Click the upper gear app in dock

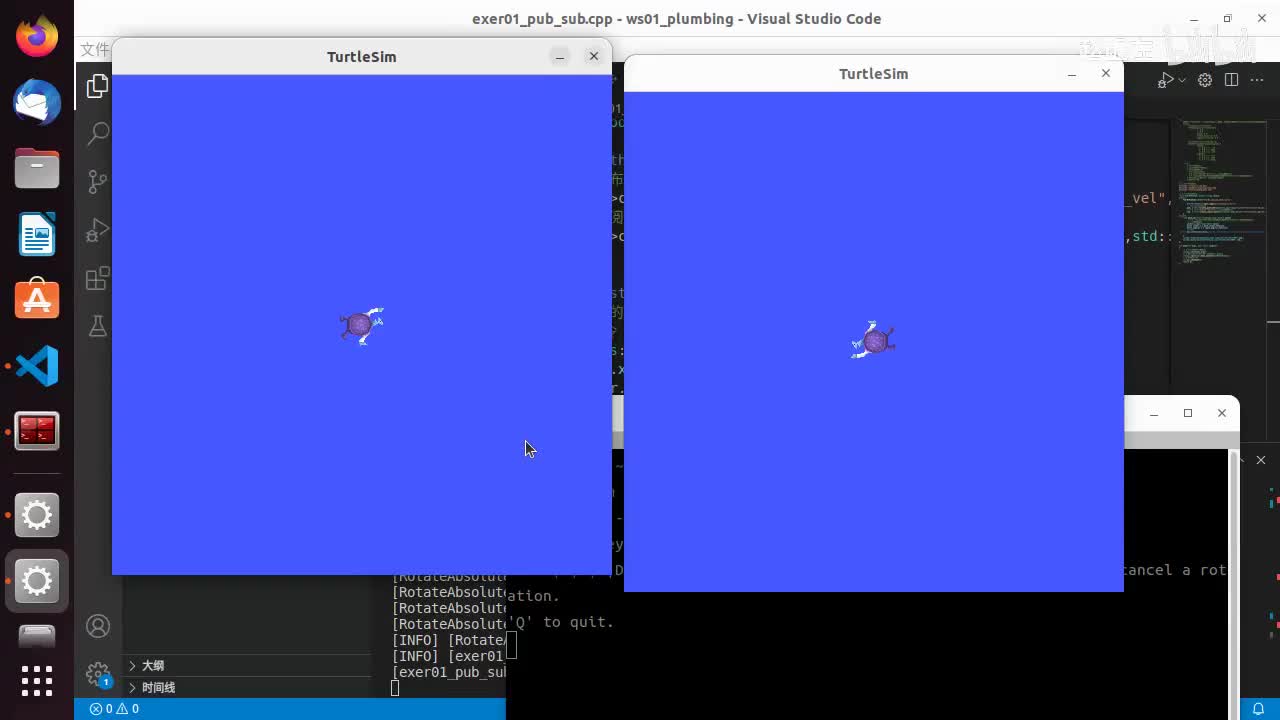(x=37, y=515)
